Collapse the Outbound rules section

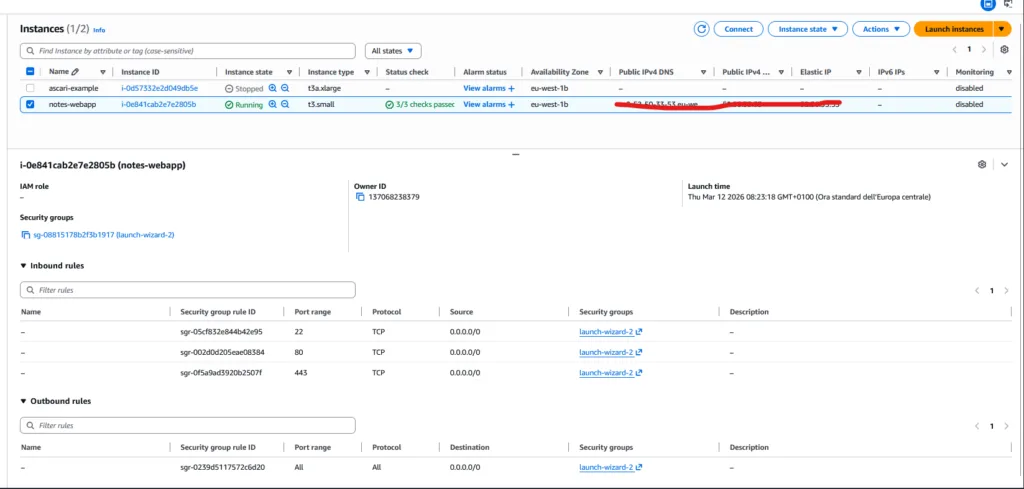[24, 401]
